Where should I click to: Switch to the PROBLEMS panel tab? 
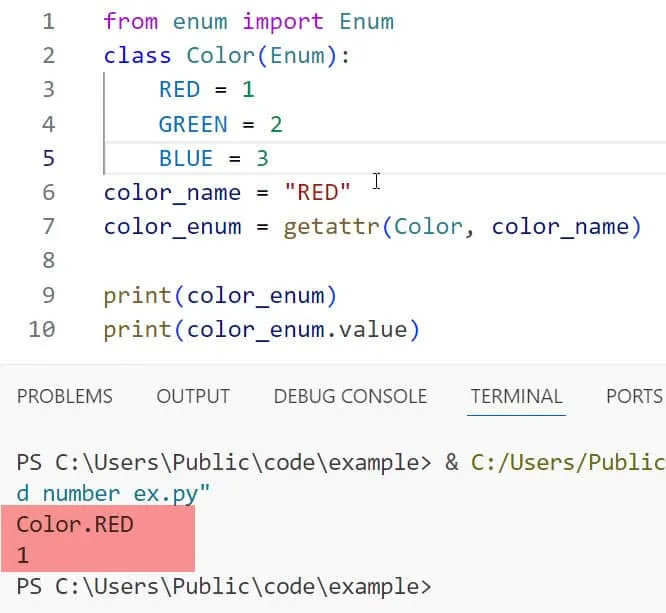65,396
